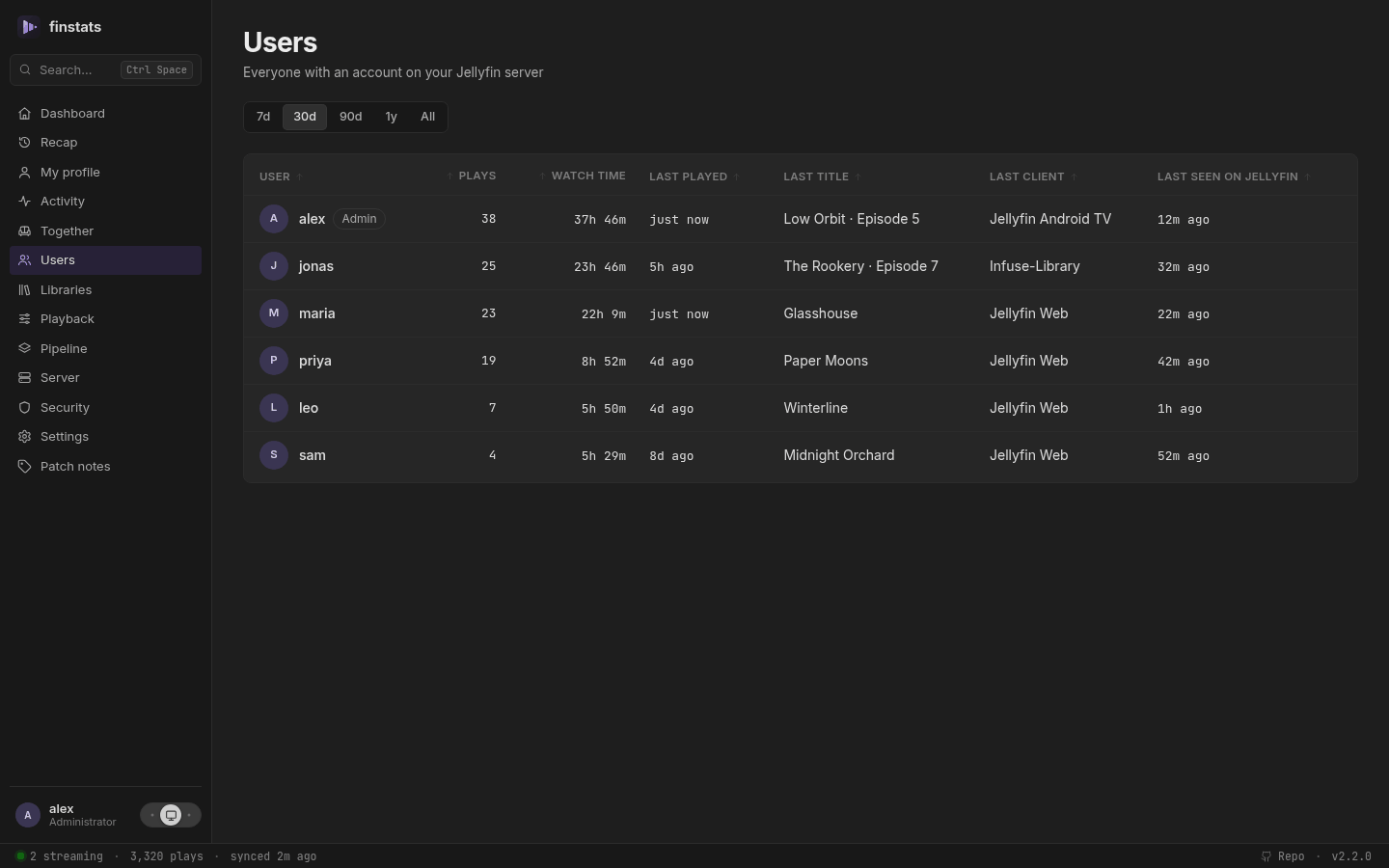Click the Libraries books icon
The image size is (1389, 868).
pos(24,290)
